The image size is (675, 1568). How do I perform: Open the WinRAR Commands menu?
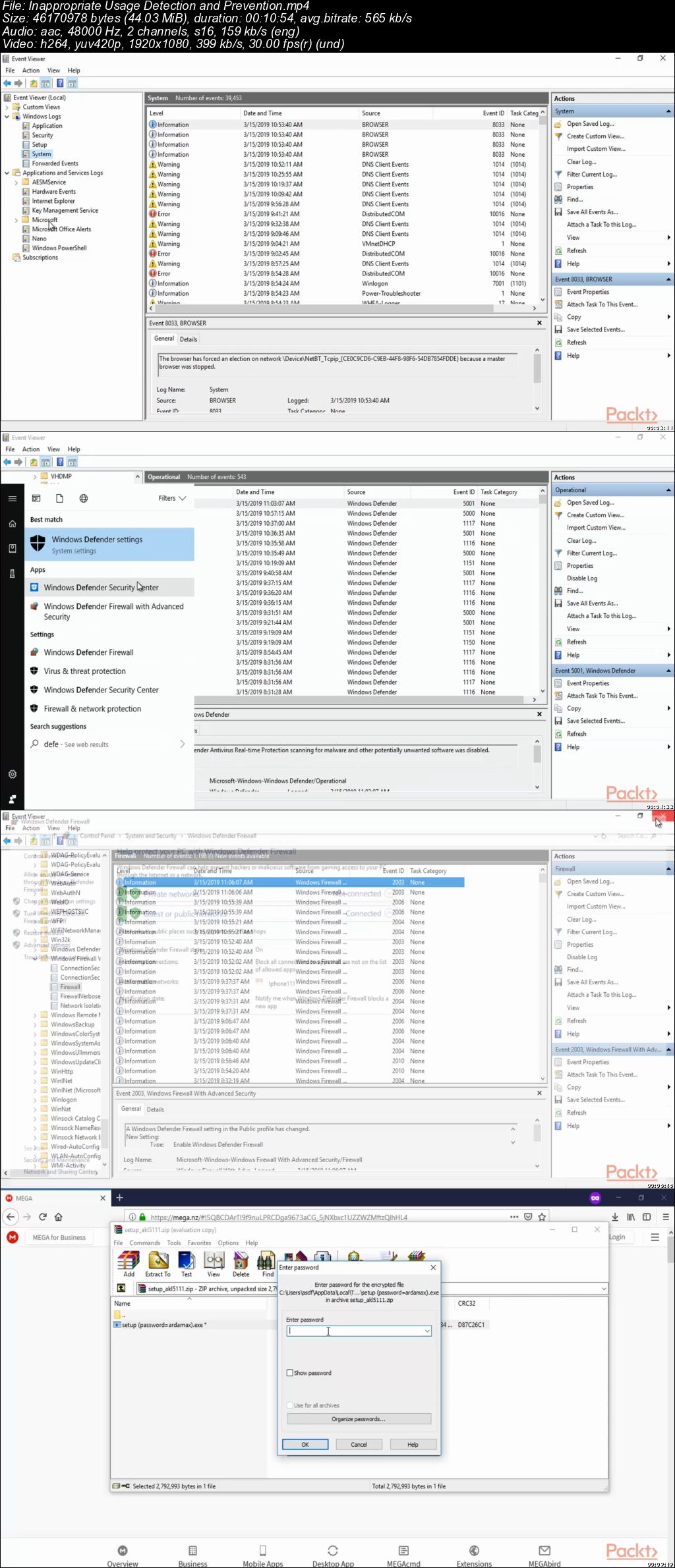tap(145, 1243)
